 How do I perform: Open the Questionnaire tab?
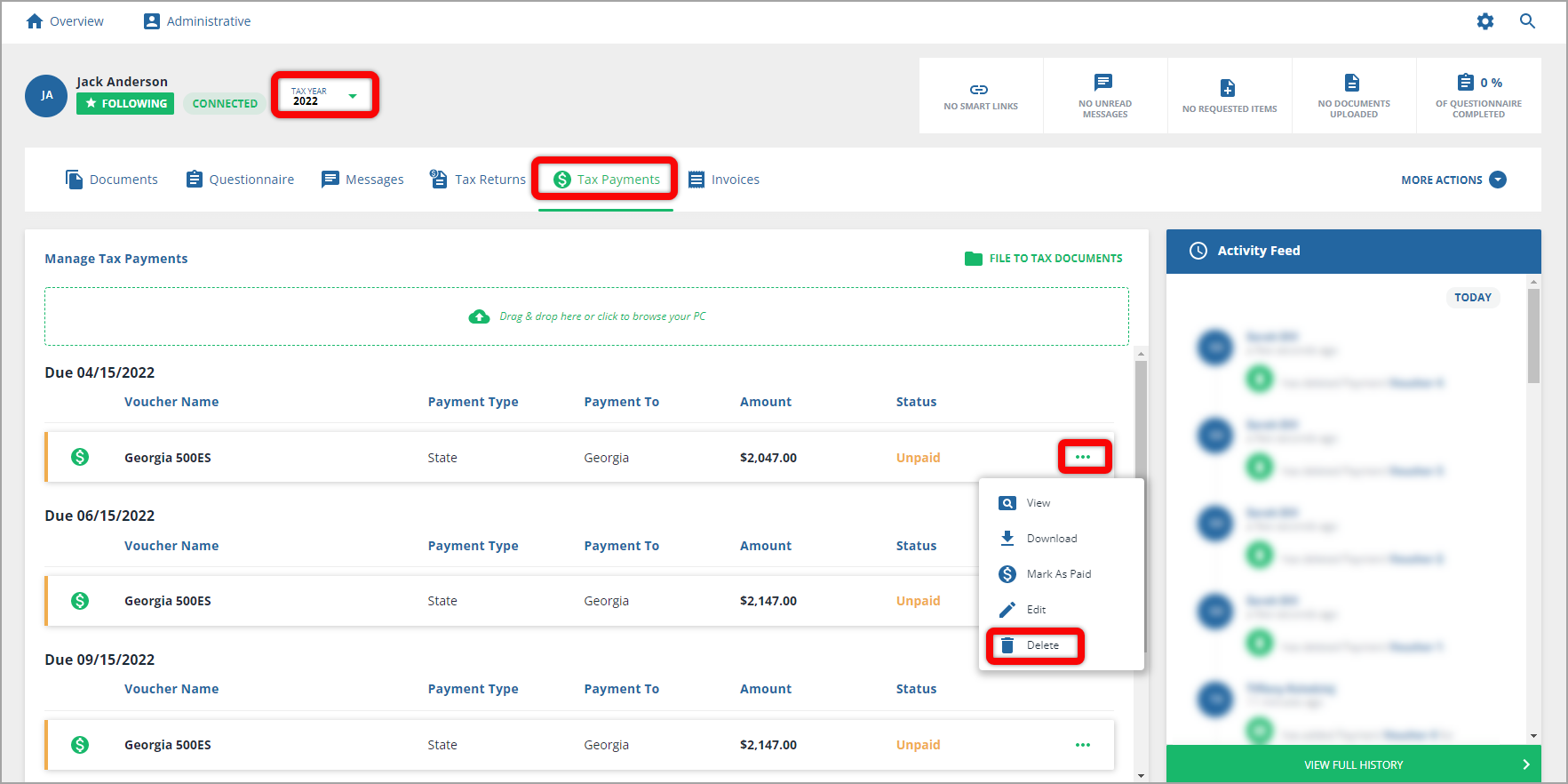[240, 180]
